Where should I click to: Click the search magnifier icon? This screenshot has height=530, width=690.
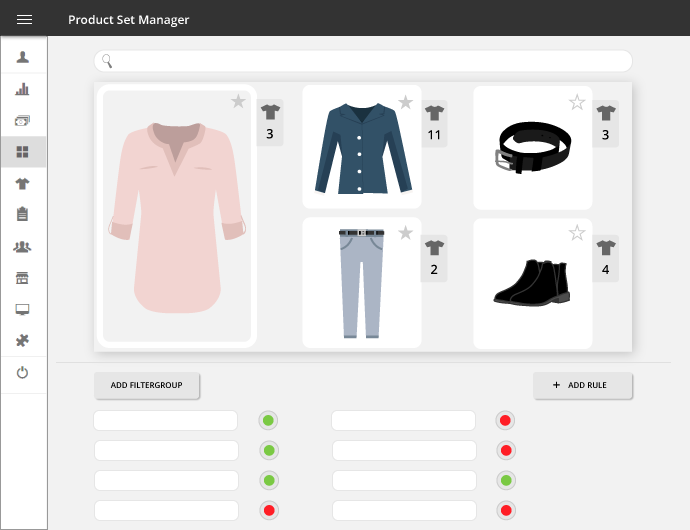[x=107, y=61]
